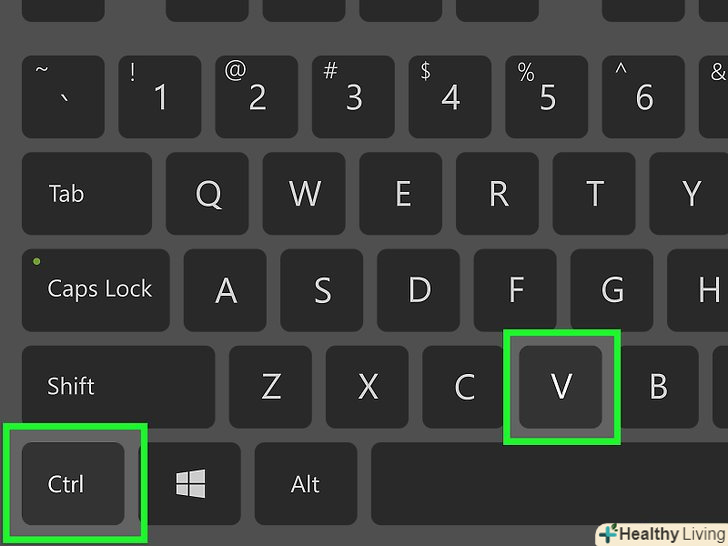Click the Healthy Living watermark logo
This screenshot has width=728, height=546.
pyautogui.click(x=662, y=534)
